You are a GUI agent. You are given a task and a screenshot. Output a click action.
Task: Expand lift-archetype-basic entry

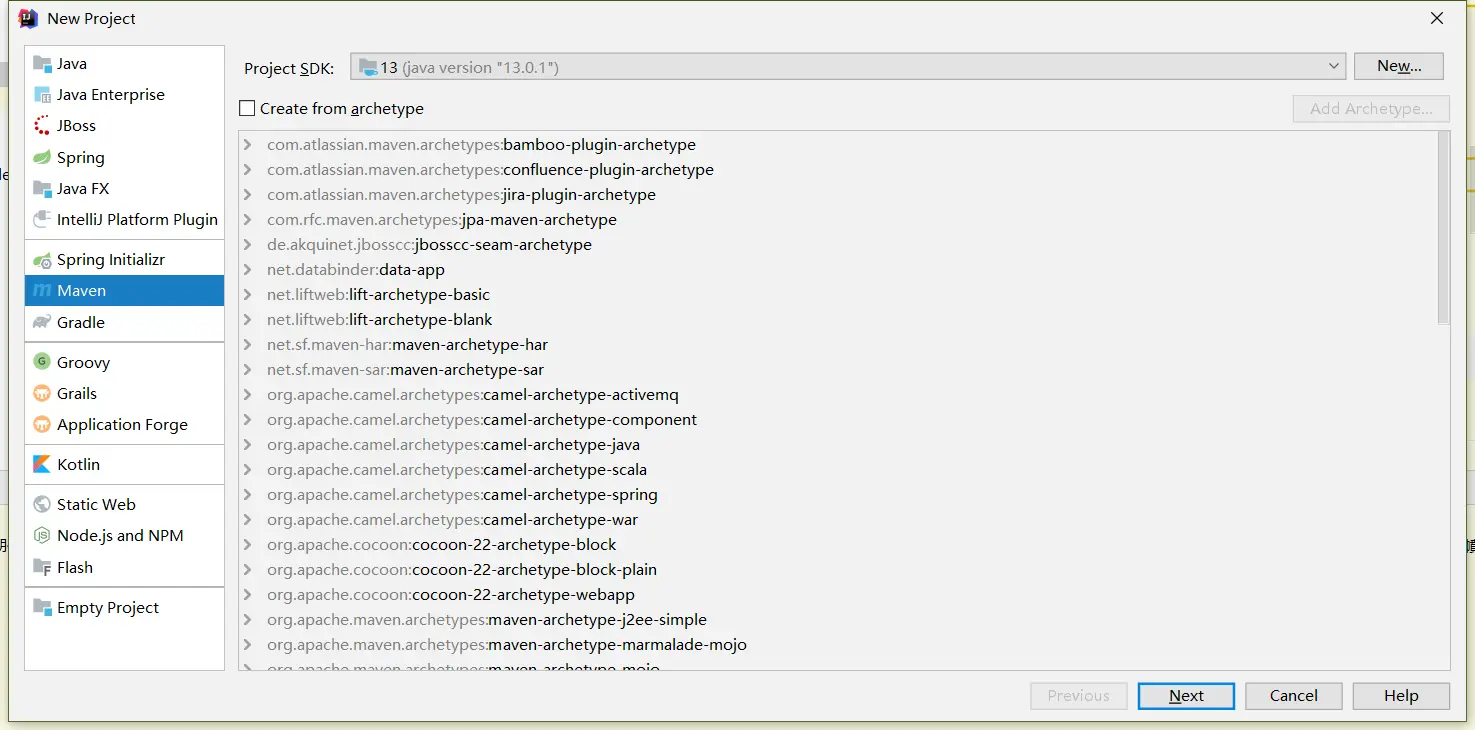click(247, 295)
